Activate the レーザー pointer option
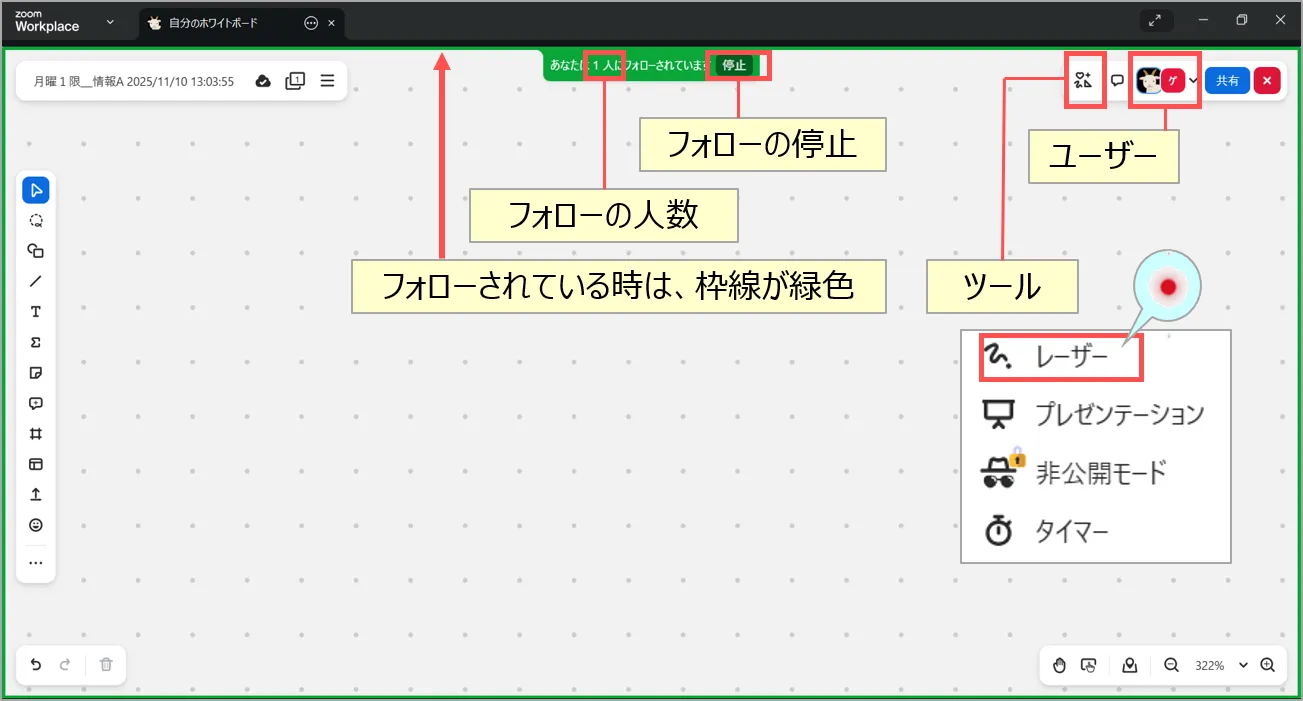This screenshot has height=701, width=1303. coord(1070,357)
